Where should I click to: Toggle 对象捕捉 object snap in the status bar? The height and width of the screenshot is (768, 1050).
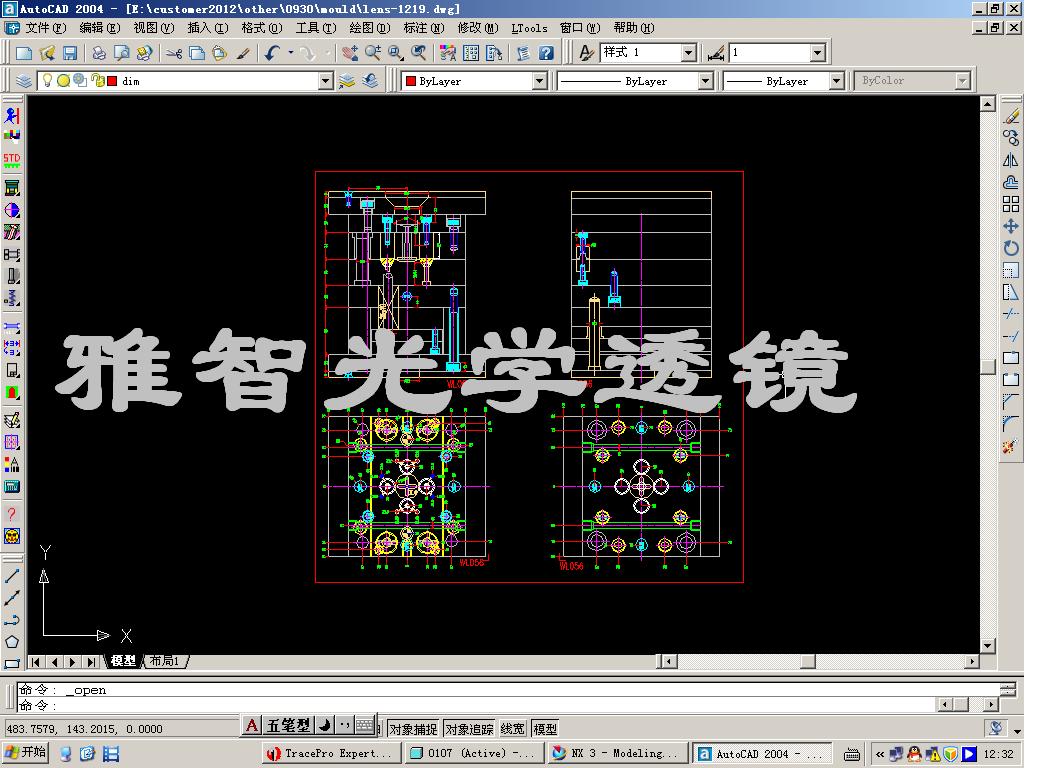[x=413, y=728]
